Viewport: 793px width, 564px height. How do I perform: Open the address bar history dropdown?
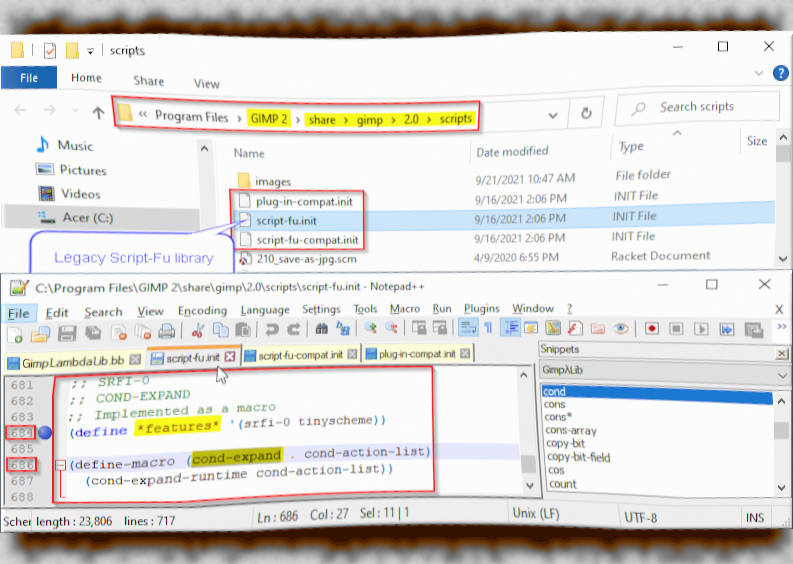553,115
